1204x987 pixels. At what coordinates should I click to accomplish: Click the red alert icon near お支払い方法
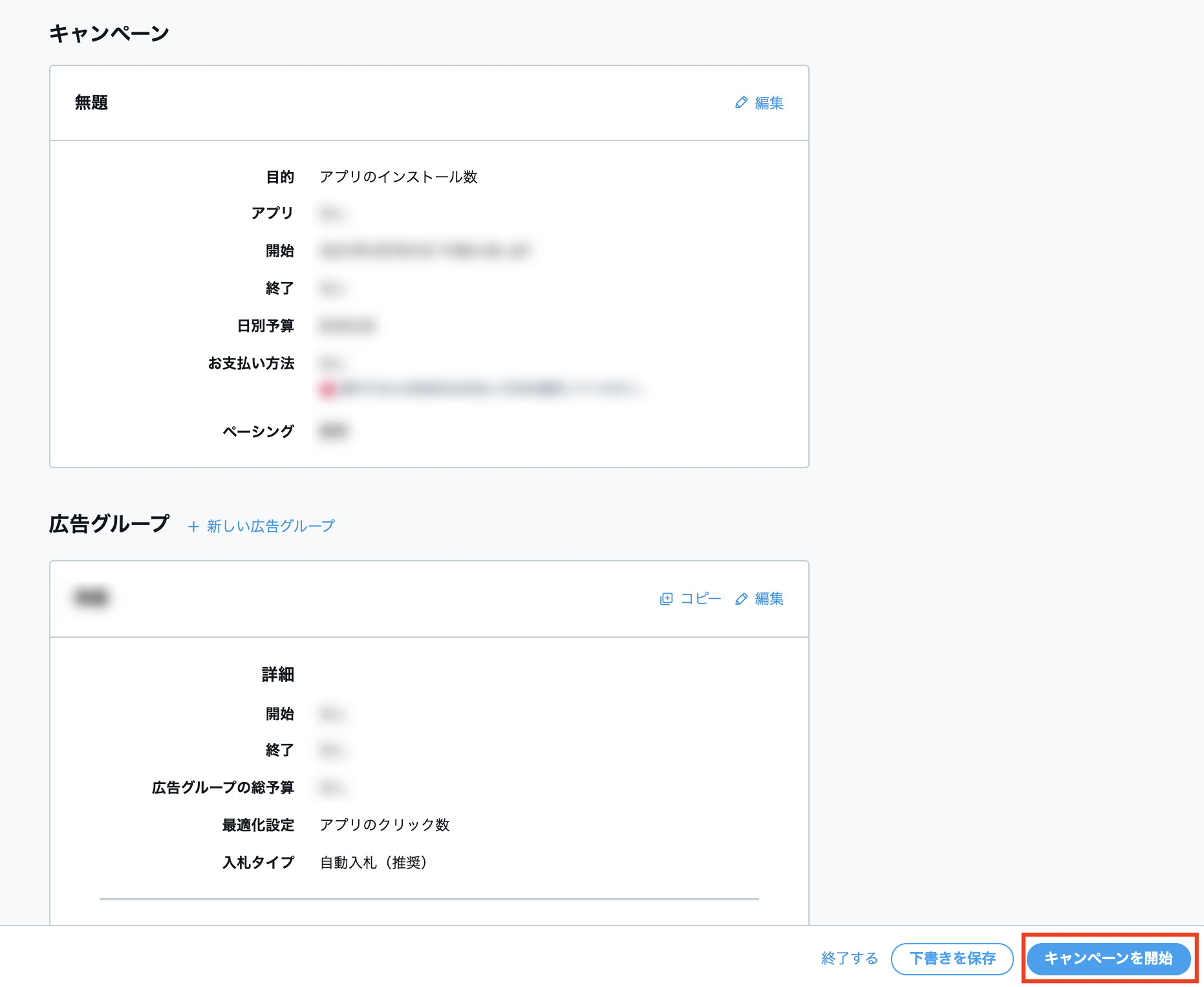(x=328, y=389)
